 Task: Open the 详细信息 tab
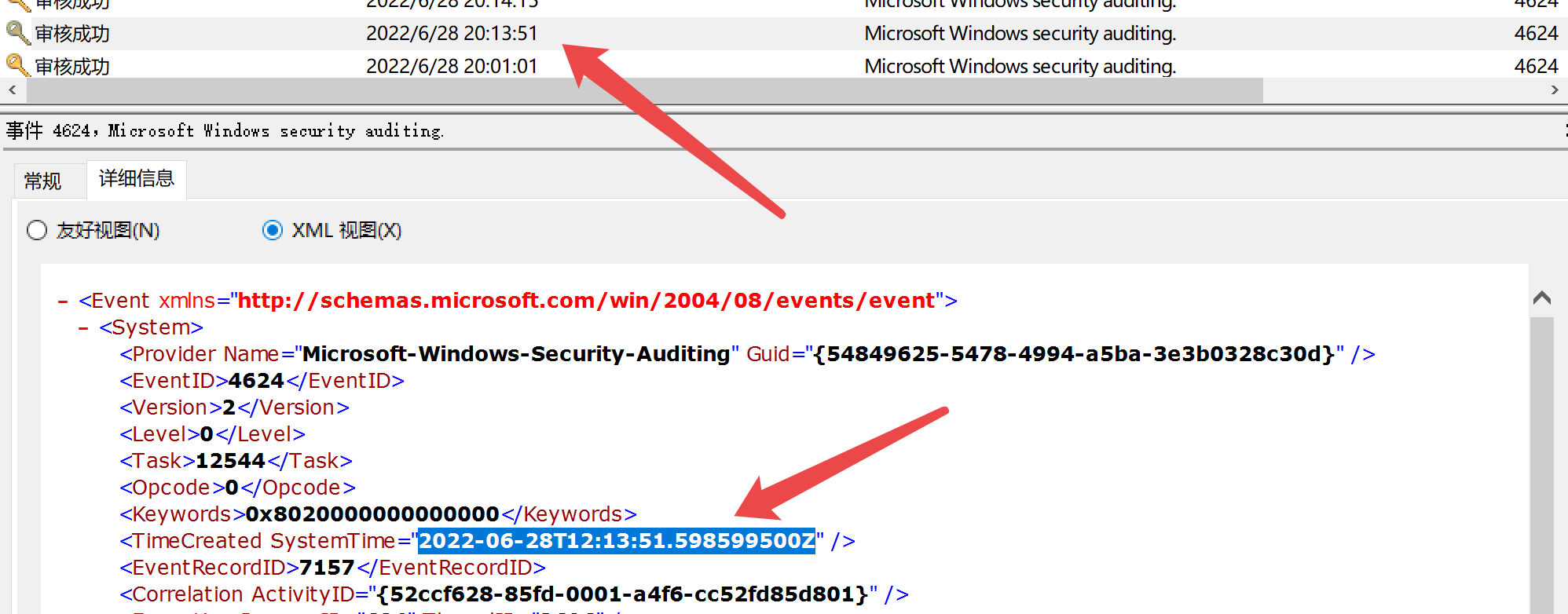[x=136, y=179]
